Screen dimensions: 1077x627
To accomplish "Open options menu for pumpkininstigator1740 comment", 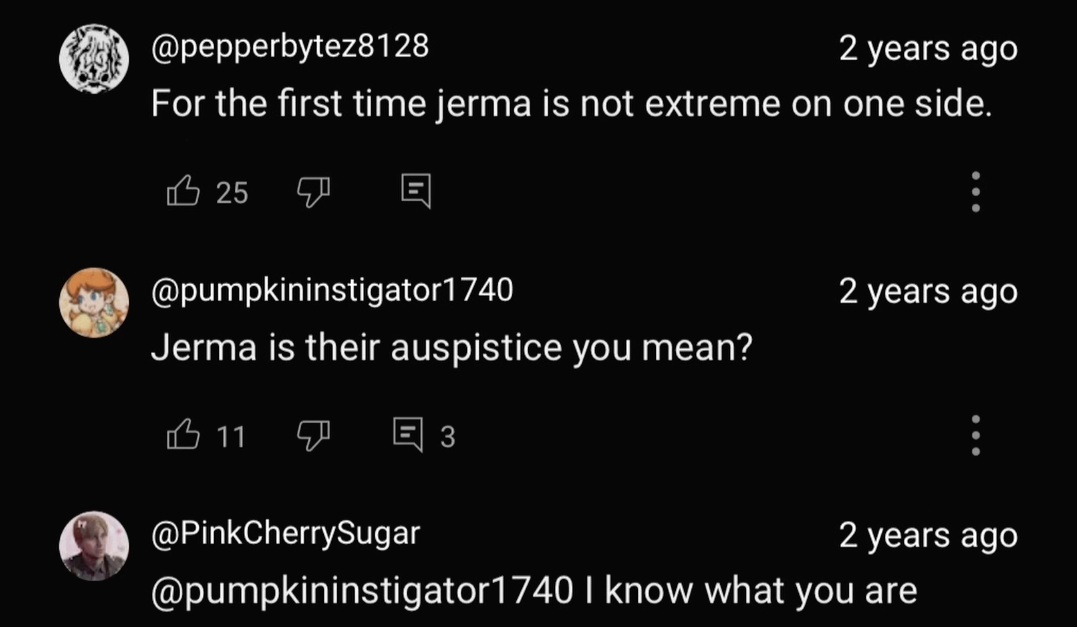I will [x=977, y=436].
